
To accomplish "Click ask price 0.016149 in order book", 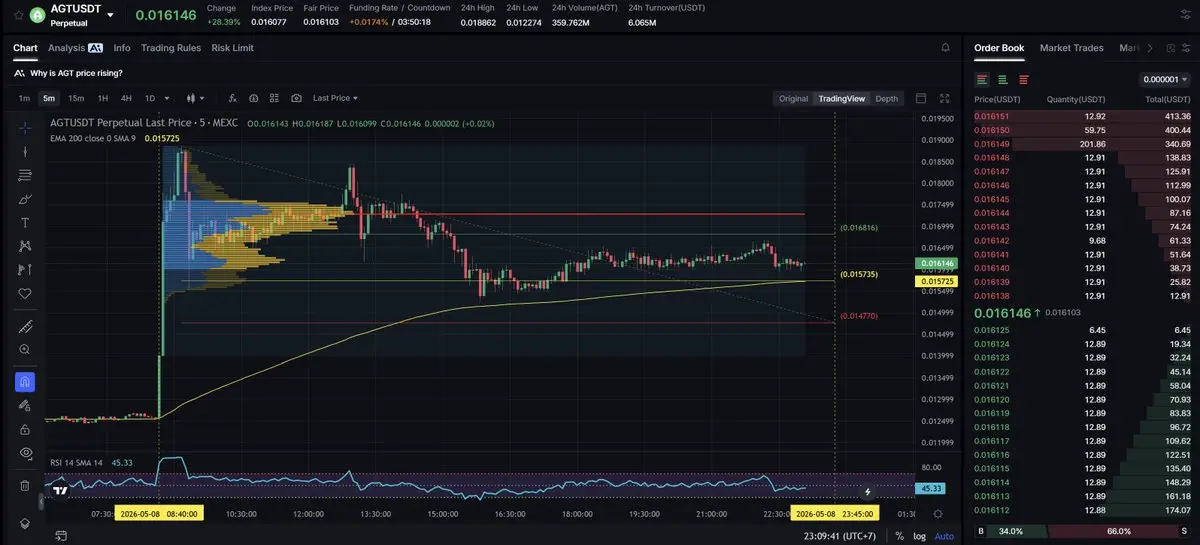I will point(992,144).
